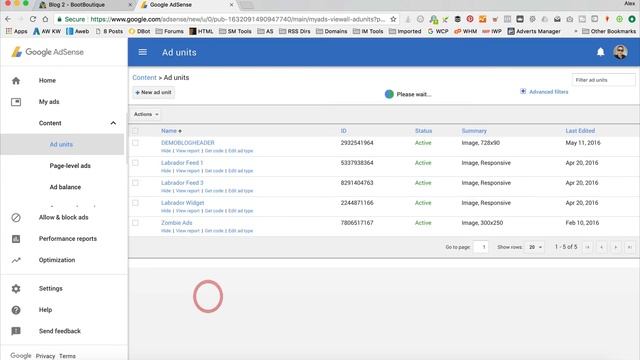Open the Show rows dropdown
640x360 pixels.
535,247
